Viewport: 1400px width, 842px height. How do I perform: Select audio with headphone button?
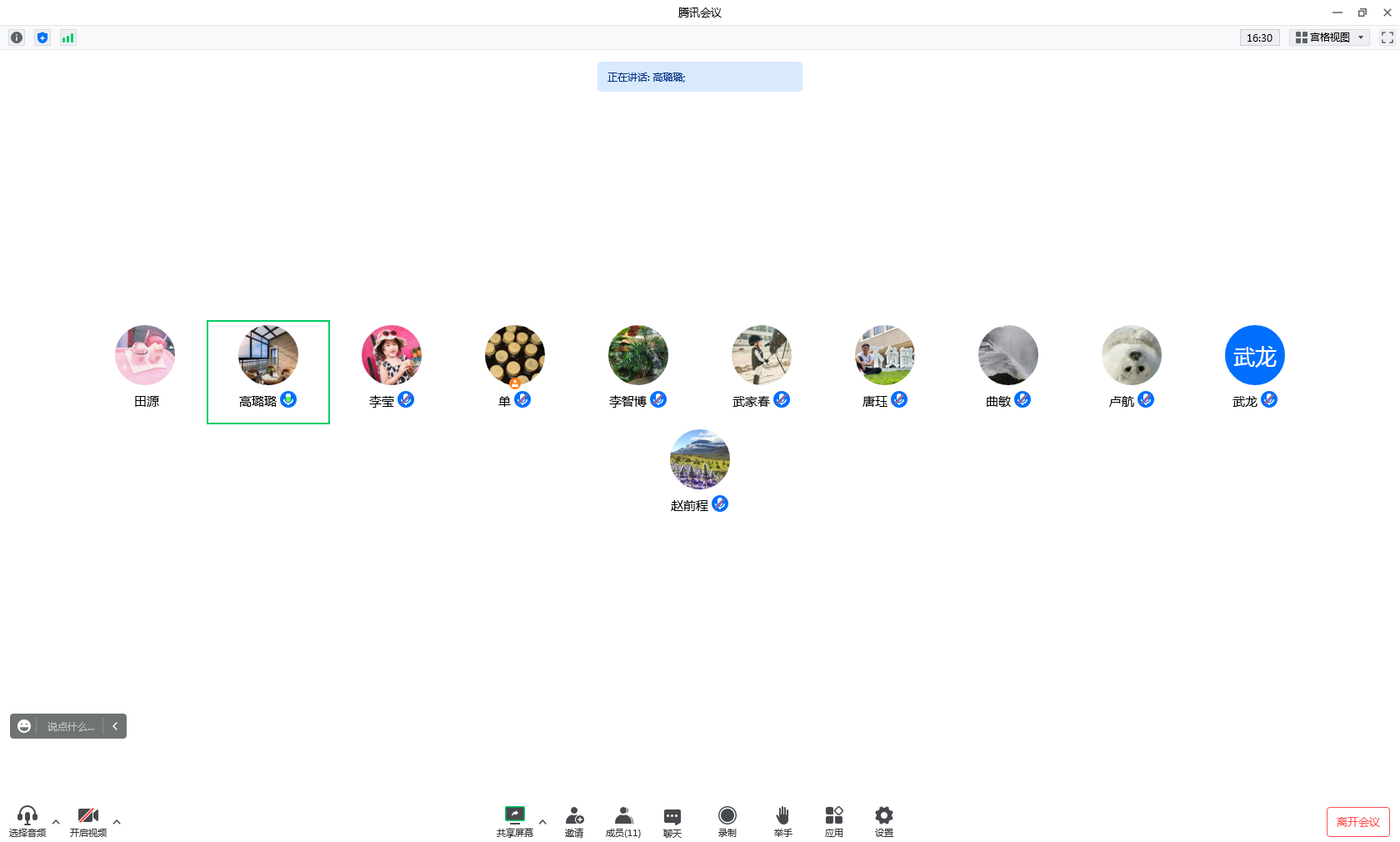[27, 821]
